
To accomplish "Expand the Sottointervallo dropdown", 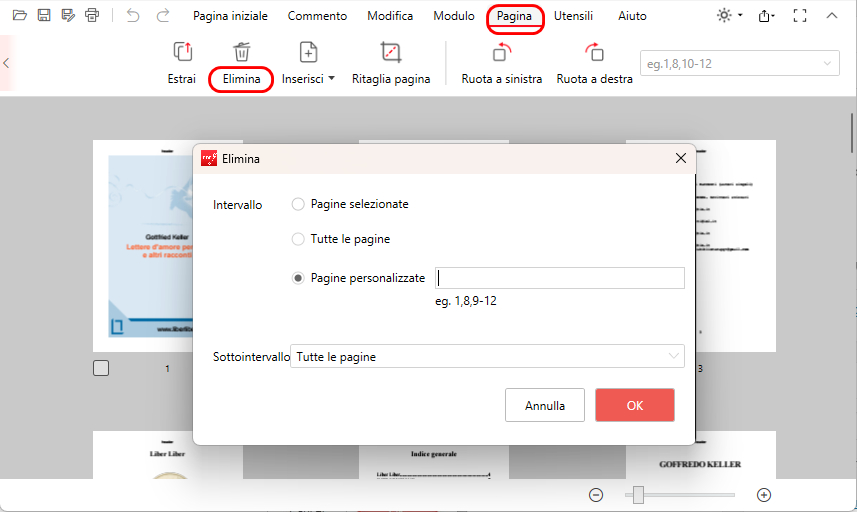I will click(487, 356).
